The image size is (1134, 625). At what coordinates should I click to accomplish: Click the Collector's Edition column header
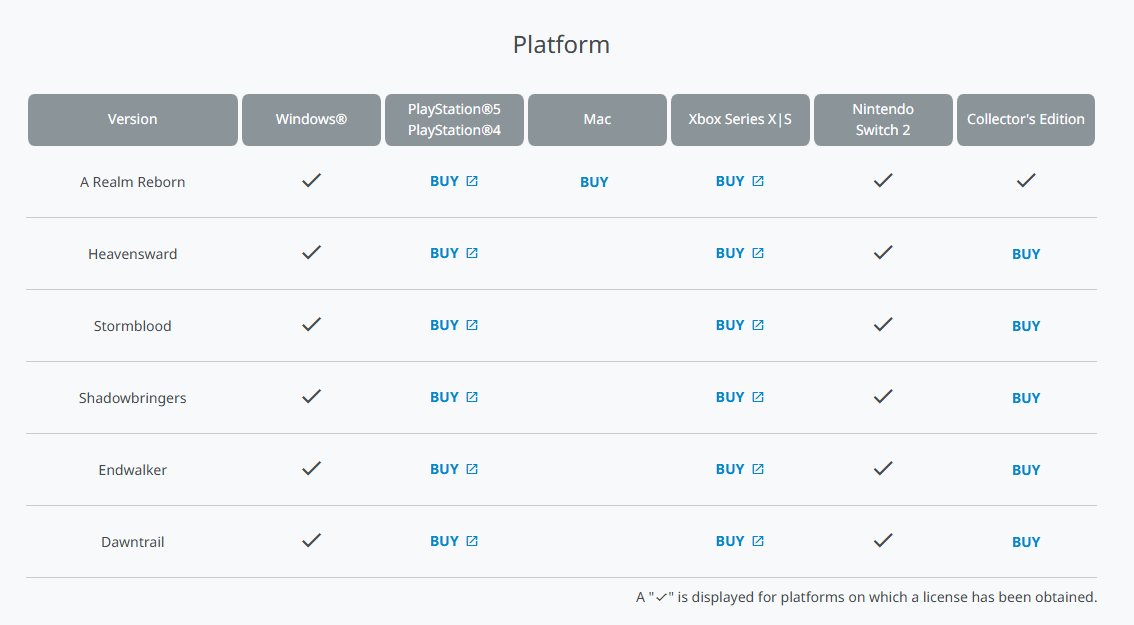[1026, 119]
